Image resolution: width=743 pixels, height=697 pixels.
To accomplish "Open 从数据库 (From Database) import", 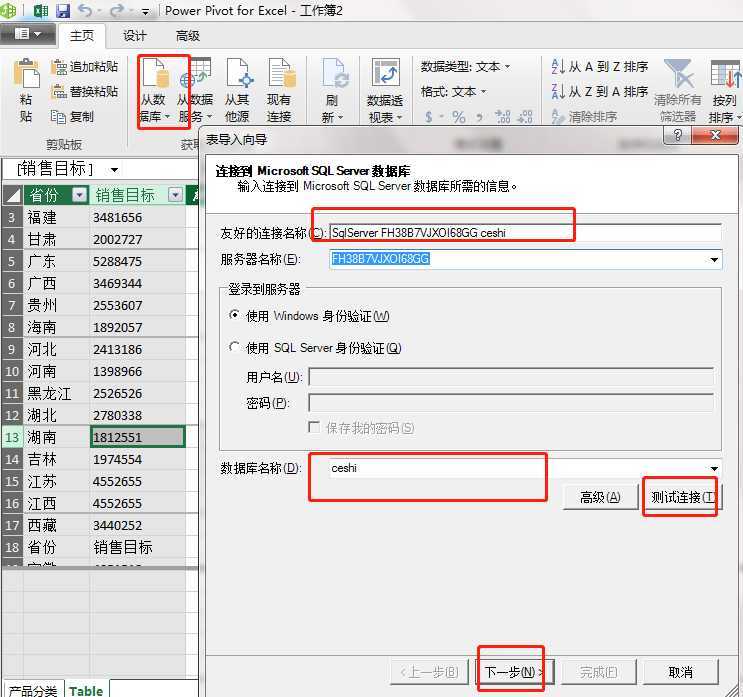I will (x=155, y=90).
